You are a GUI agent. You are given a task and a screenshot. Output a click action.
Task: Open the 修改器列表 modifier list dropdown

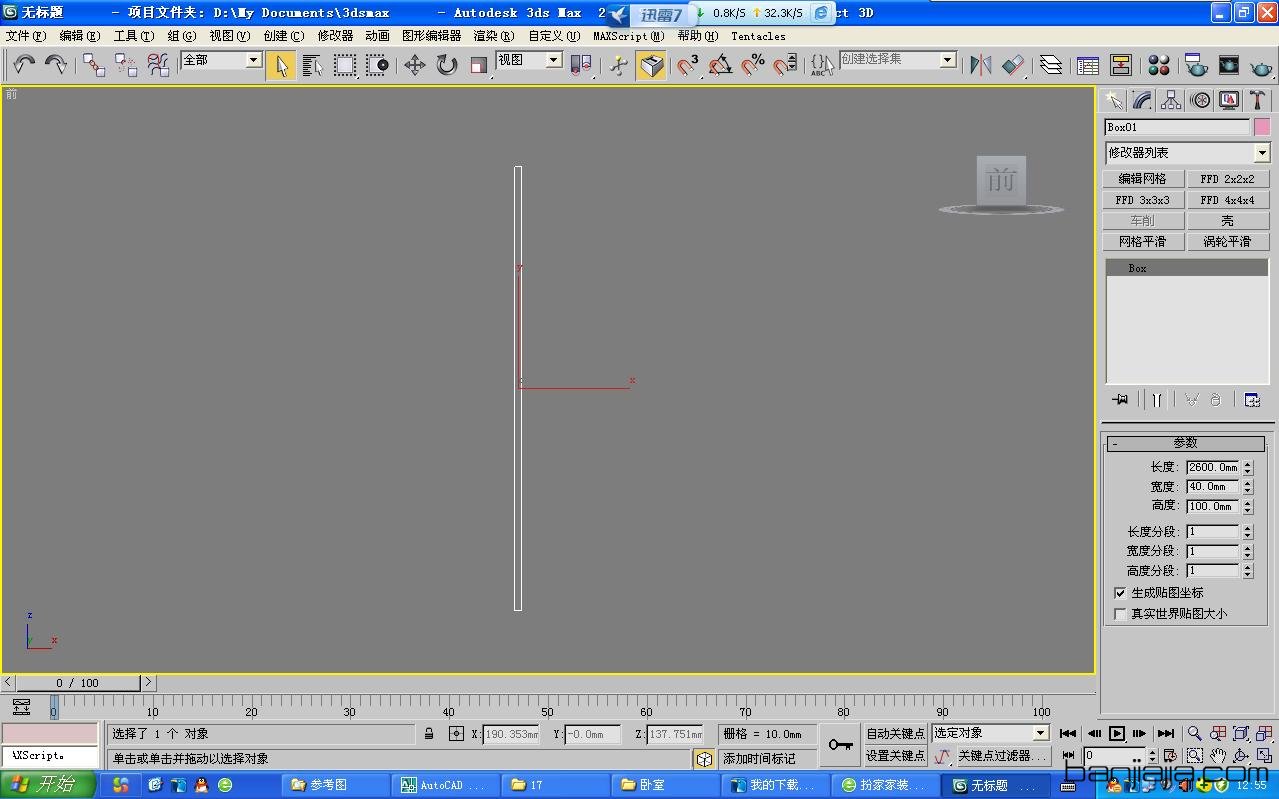[x=1188, y=153]
